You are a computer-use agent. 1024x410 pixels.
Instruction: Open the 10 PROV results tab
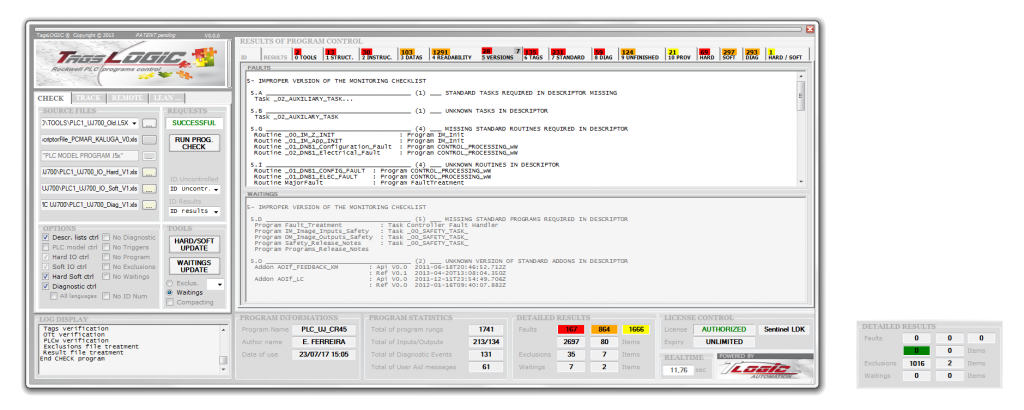680,55
